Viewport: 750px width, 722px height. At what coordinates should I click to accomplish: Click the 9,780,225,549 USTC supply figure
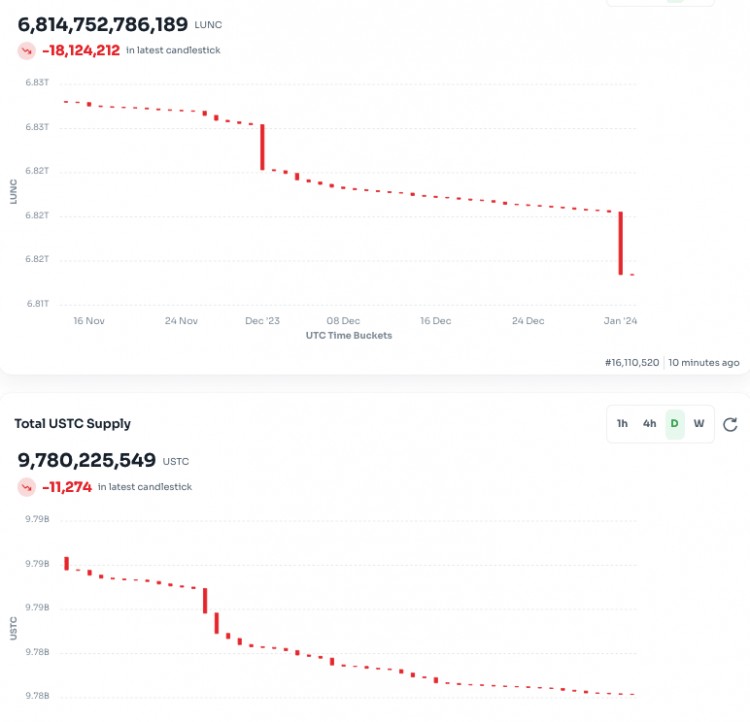(x=87, y=460)
